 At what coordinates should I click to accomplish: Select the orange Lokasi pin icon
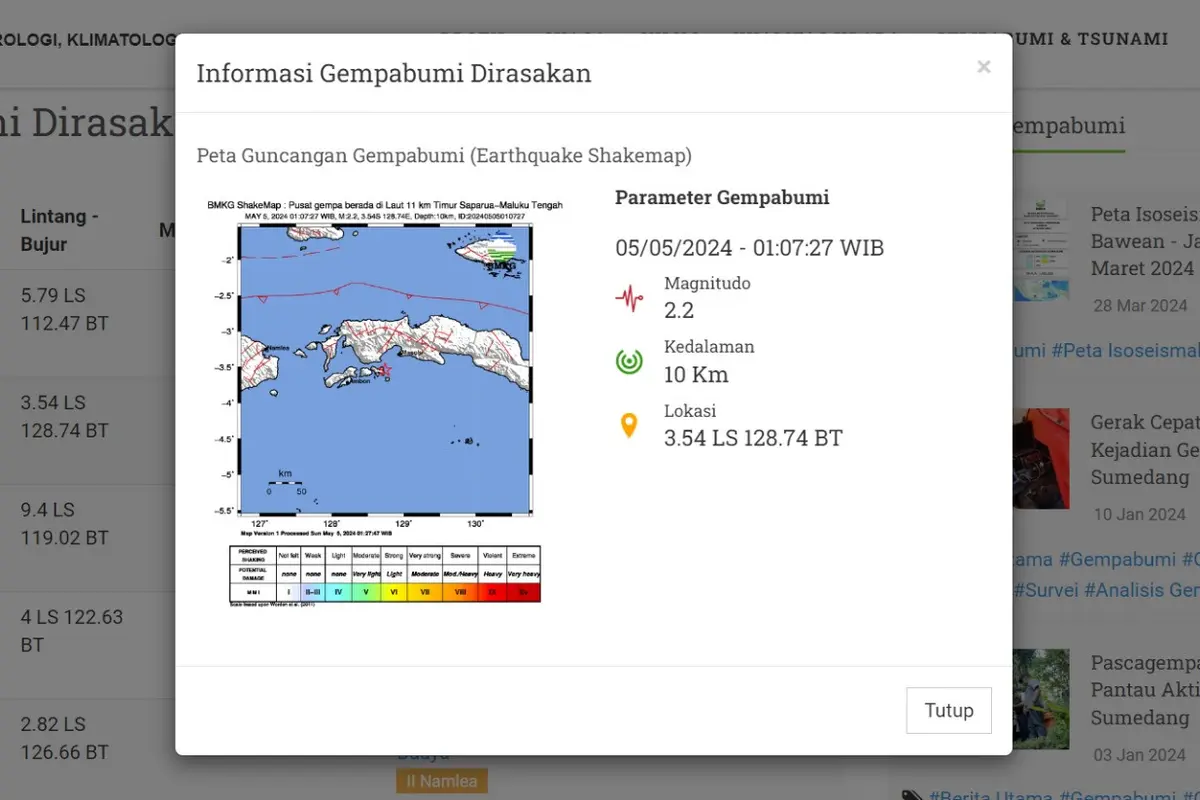pyautogui.click(x=629, y=425)
